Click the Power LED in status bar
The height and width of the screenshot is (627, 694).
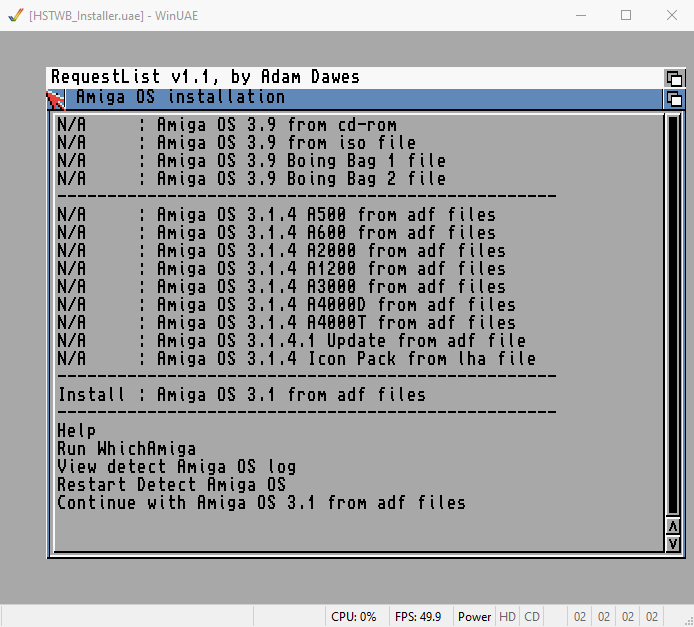coord(474,617)
